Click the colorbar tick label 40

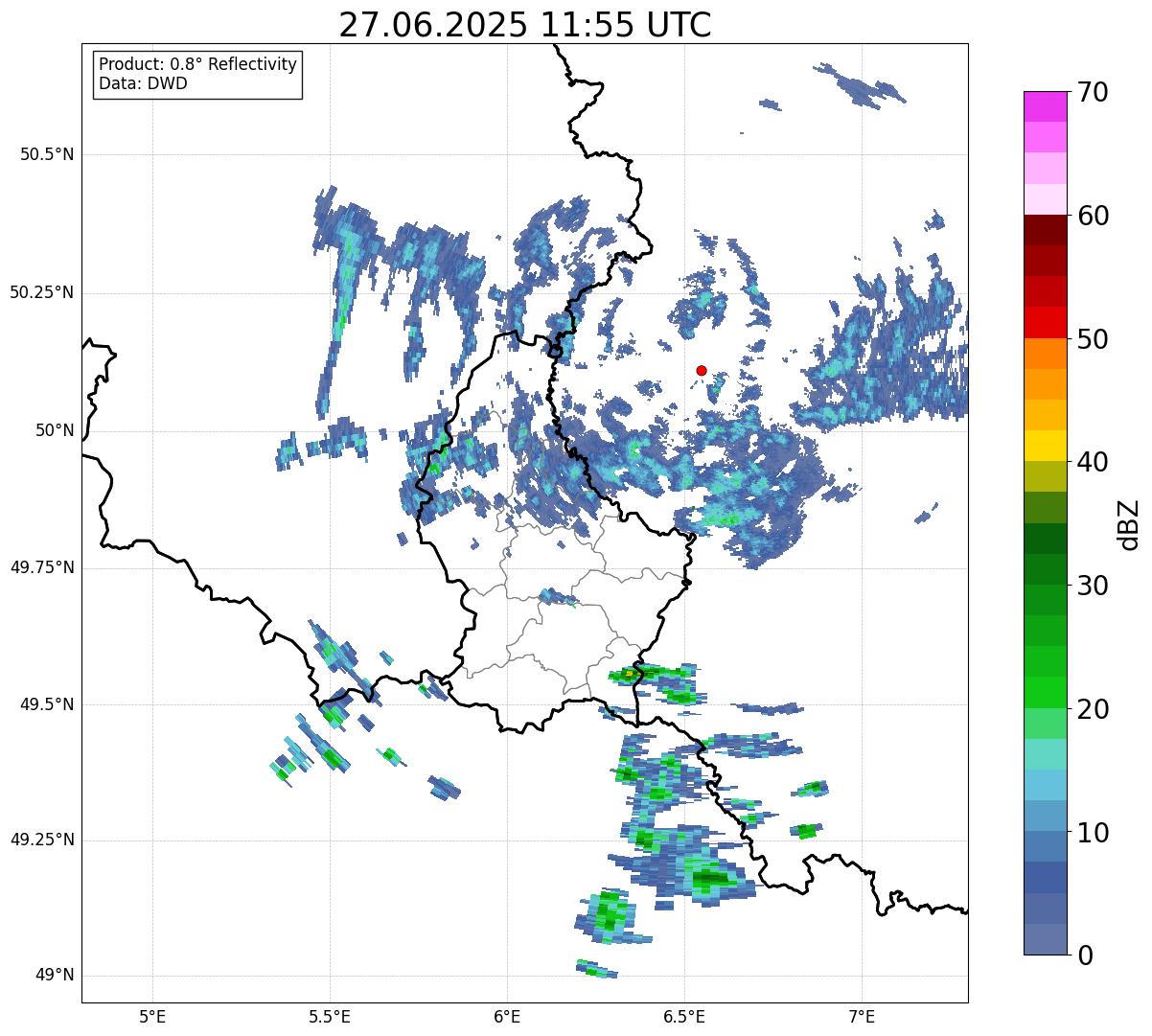click(1093, 462)
